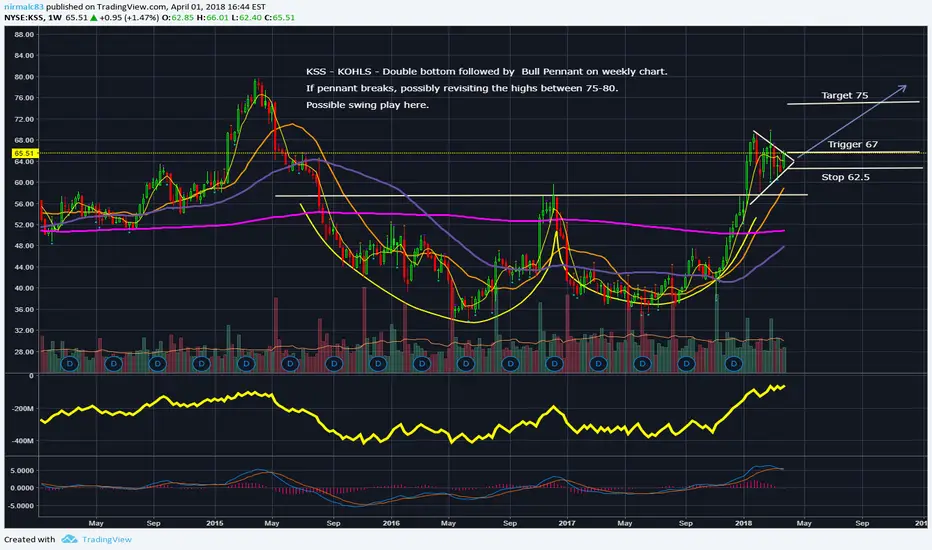Viewport: 932px width, 550px height.
Task: Click the 80.00 price axis label
Action: pos(24,77)
